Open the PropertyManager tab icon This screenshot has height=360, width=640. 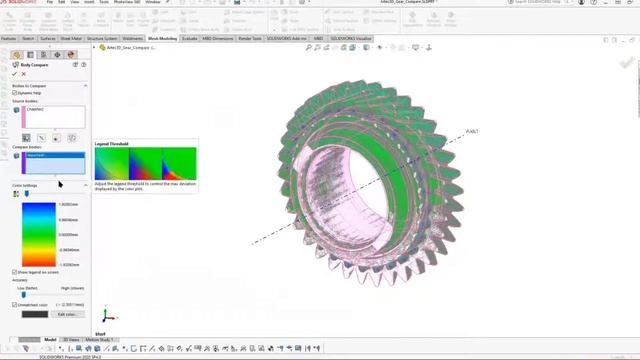tap(30, 55)
